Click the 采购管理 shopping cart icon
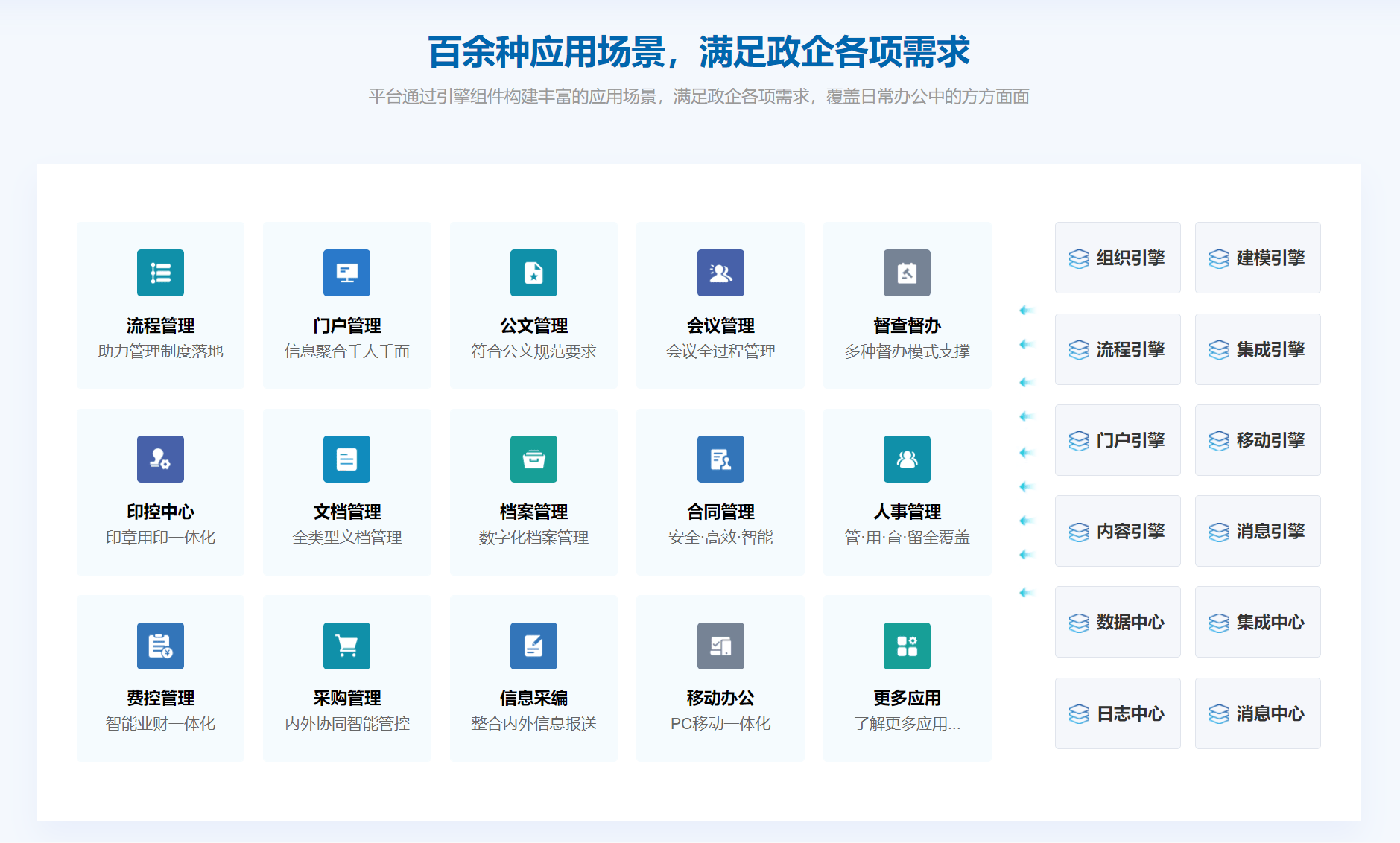 point(346,646)
